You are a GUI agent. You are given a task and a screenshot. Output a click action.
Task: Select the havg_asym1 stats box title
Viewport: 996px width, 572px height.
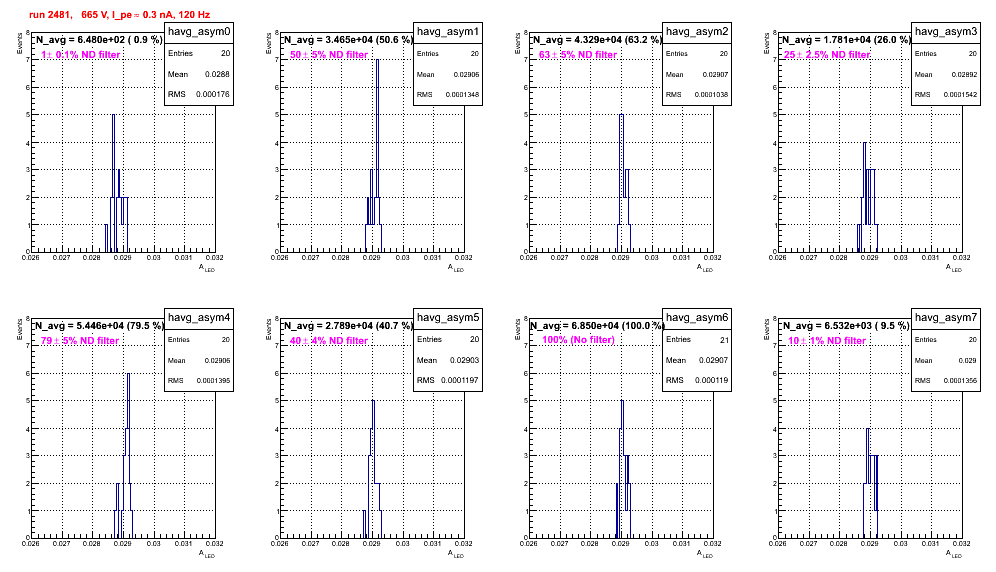pyautogui.click(x=448, y=32)
